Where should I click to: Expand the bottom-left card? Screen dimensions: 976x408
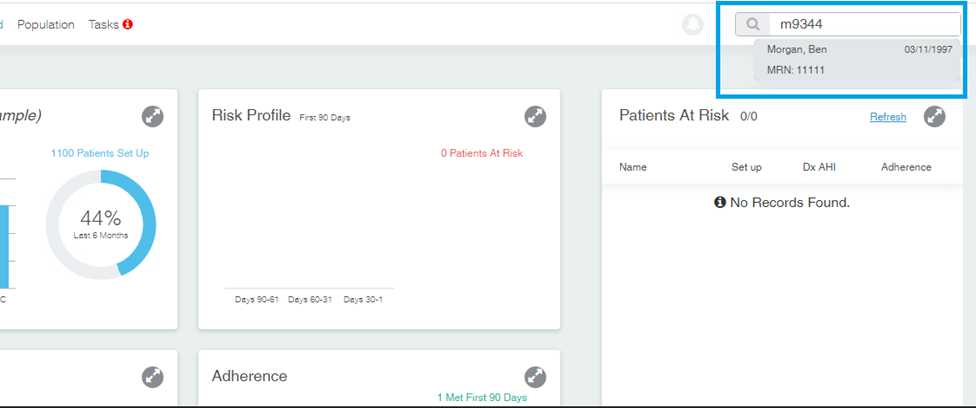(152, 376)
